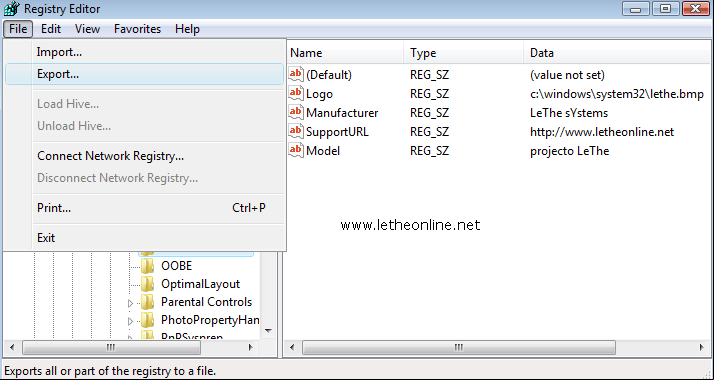Open the Favorites menu
The image size is (714, 380).
coord(137,29)
